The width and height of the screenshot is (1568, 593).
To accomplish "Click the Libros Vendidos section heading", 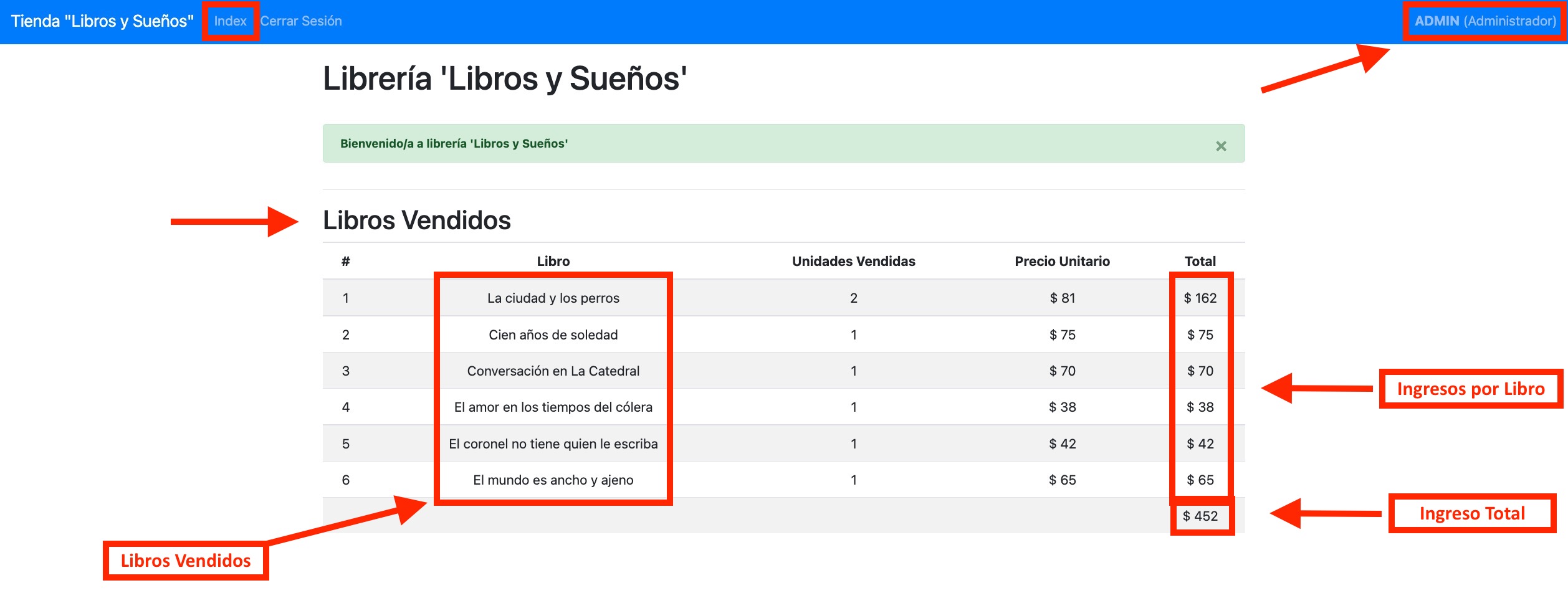I will (416, 221).
